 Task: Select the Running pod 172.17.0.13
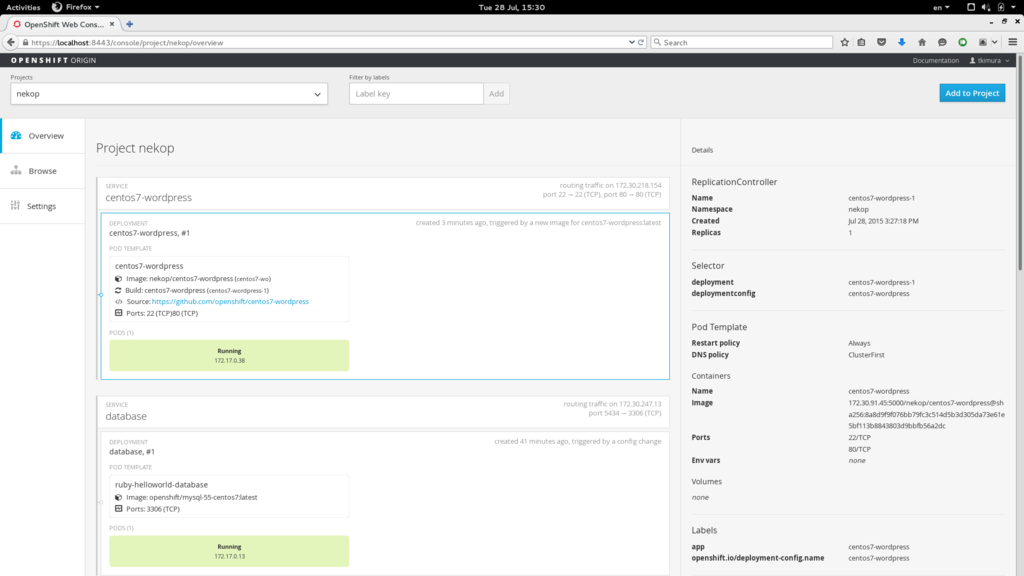pyautogui.click(x=229, y=551)
